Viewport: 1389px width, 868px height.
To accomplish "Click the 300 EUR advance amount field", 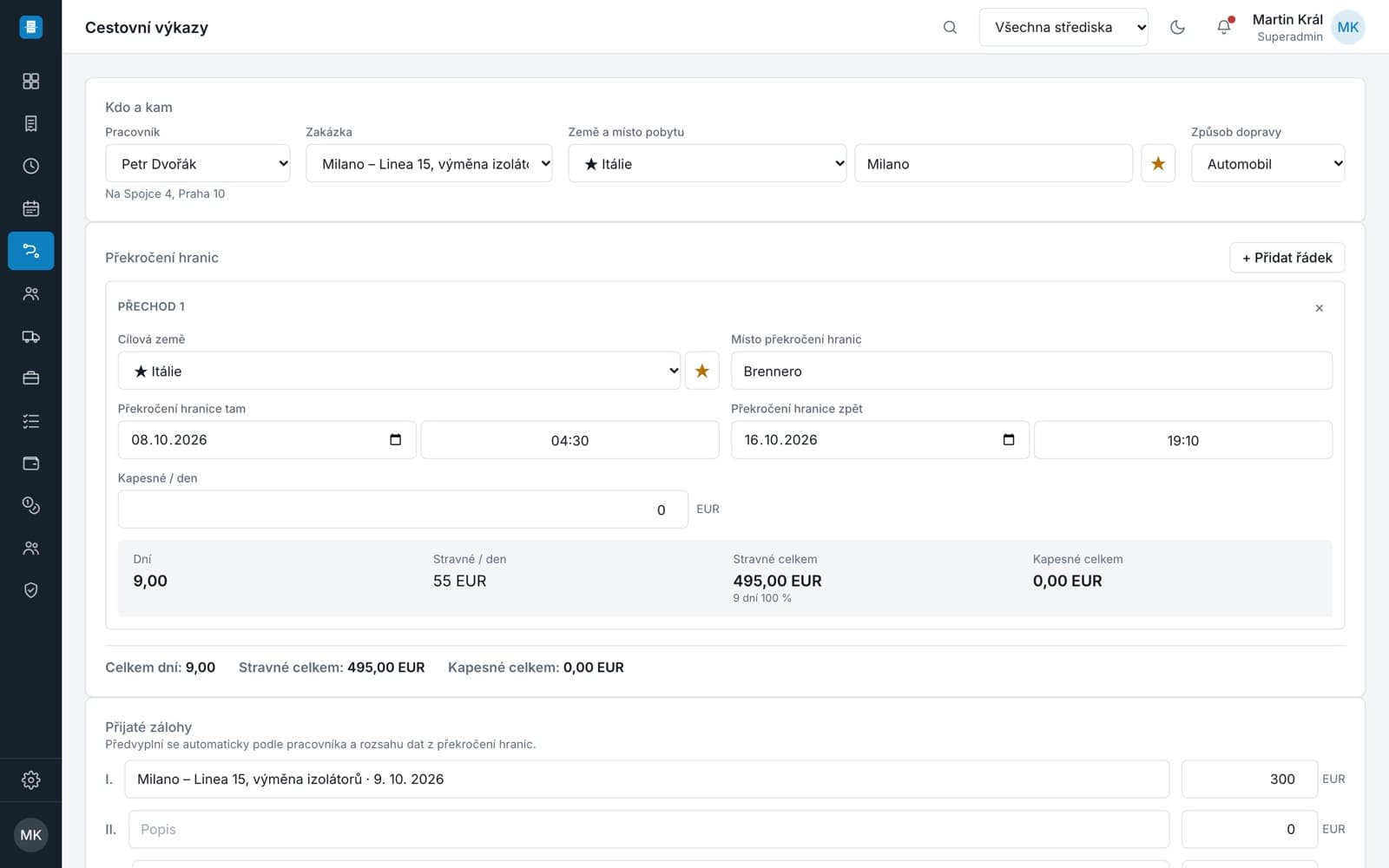I will tap(1249, 779).
